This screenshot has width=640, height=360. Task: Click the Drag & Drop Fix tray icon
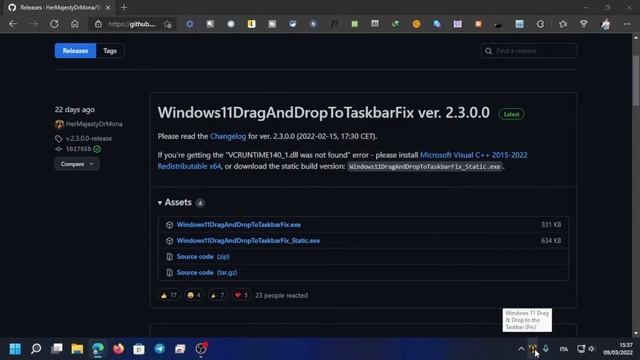pos(533,349)
